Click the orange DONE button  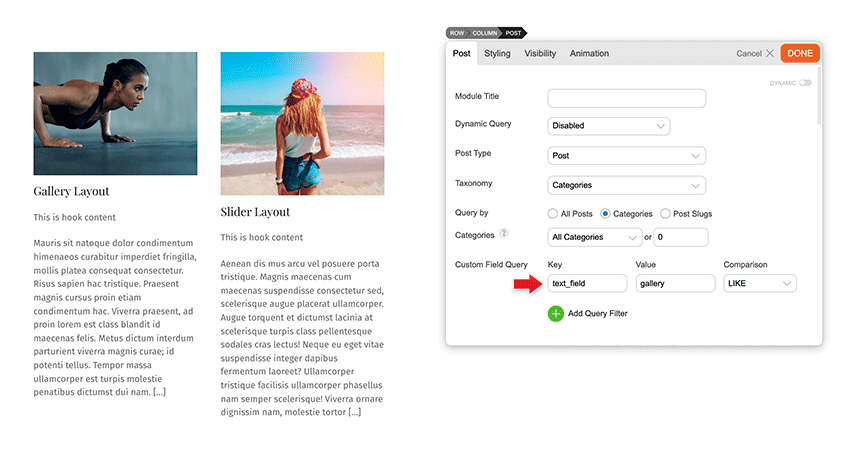(800, 54)
